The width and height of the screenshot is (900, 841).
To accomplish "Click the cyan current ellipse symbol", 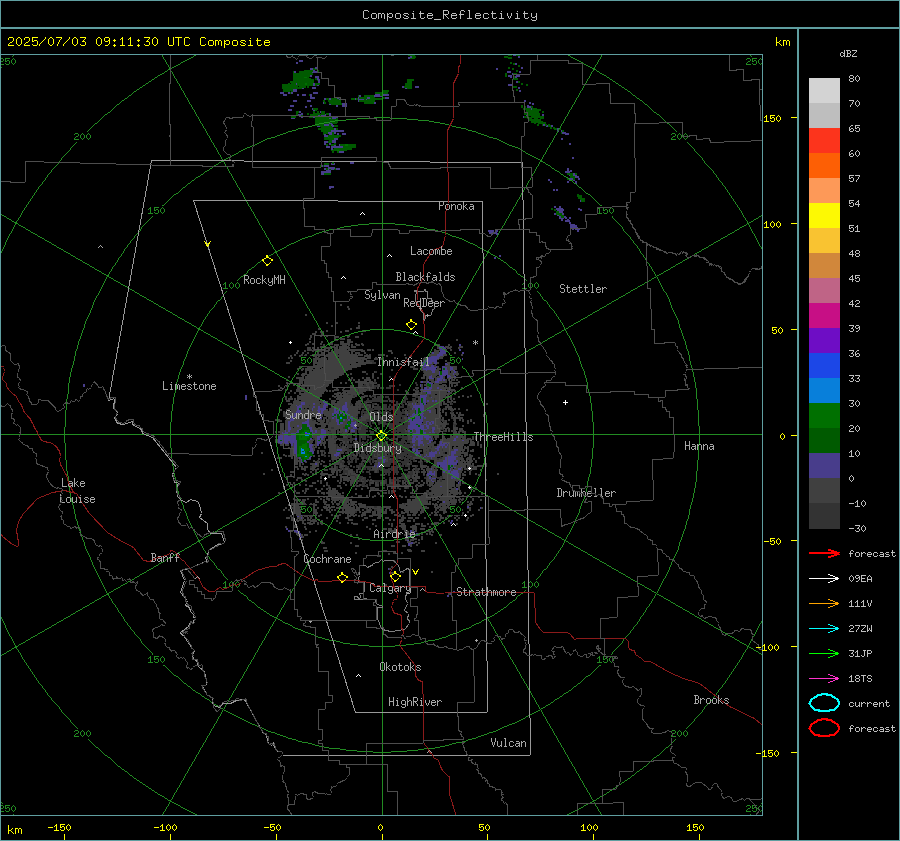I will click(x=824, y=703).
